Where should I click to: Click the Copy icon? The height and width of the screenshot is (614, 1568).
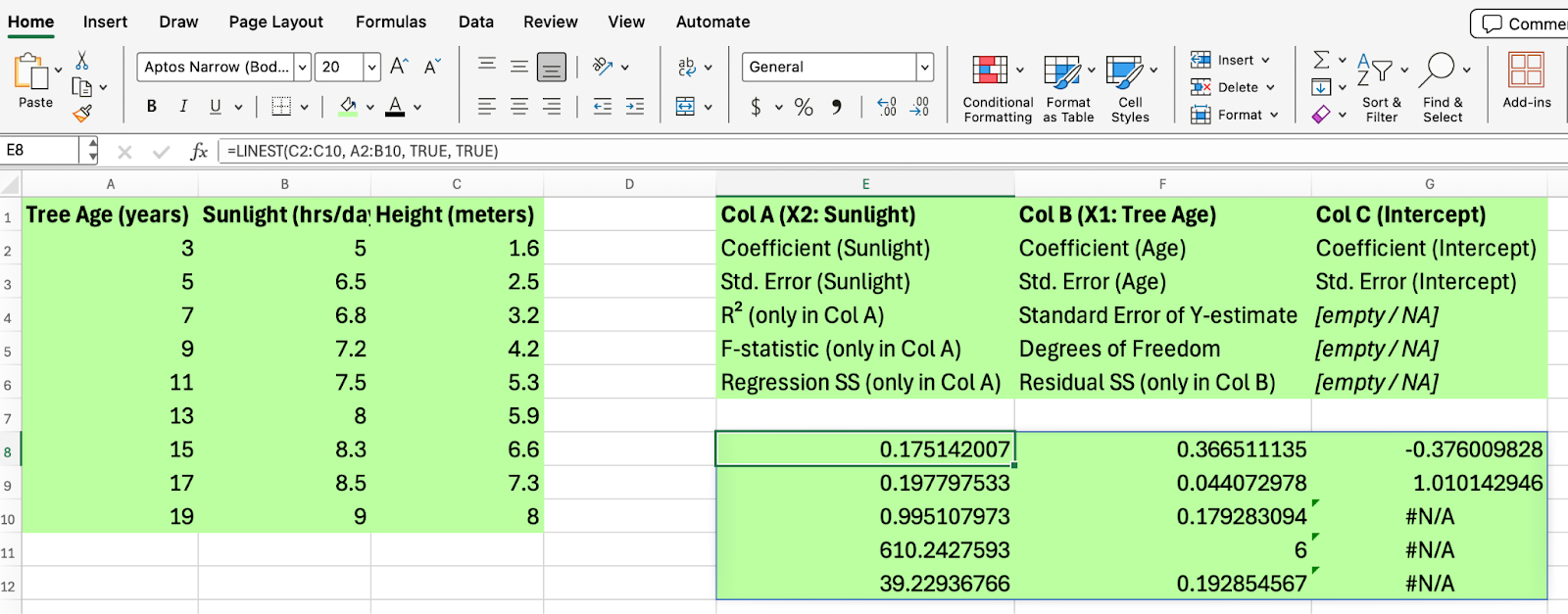click(82, 86)
